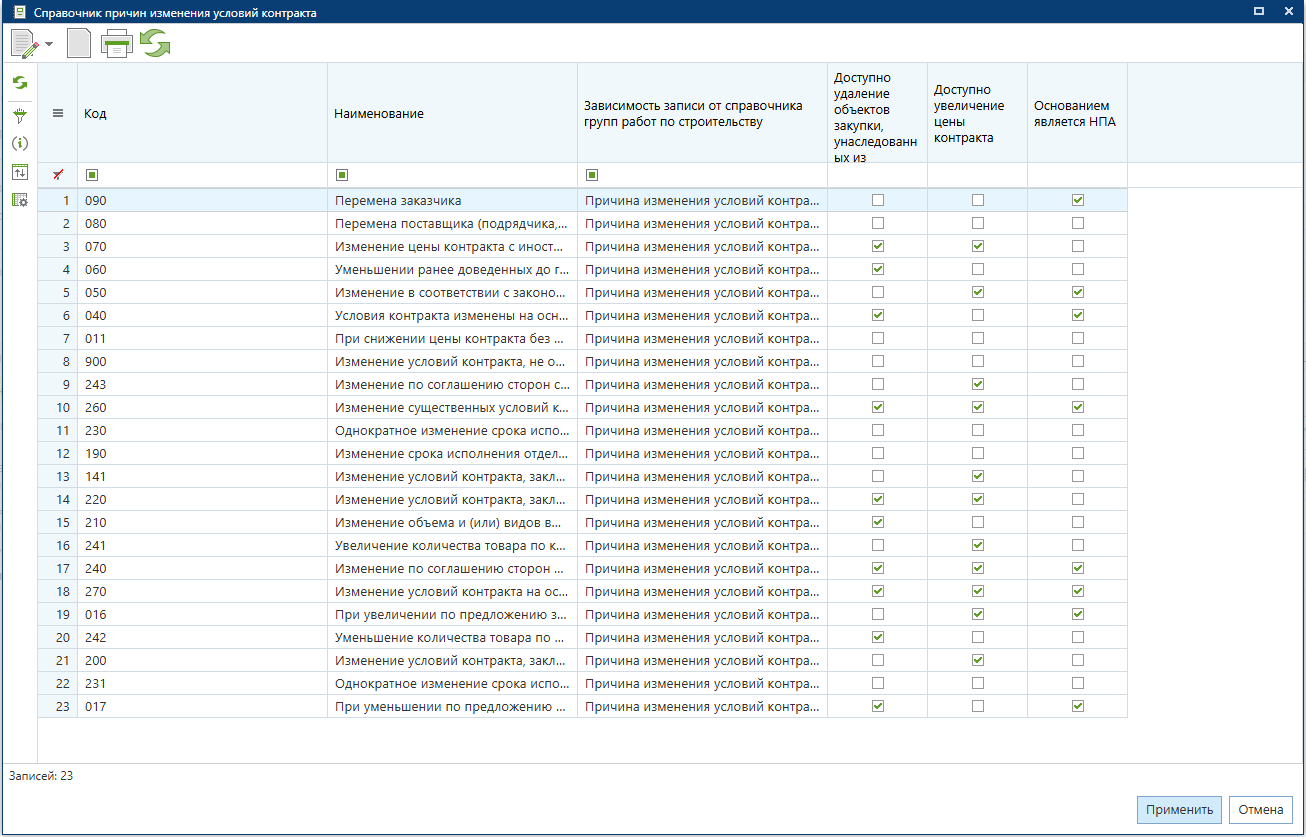This screenshot has width=1306, height=837.
Task: Maximize the reference window
Action: click(1260, 11)
